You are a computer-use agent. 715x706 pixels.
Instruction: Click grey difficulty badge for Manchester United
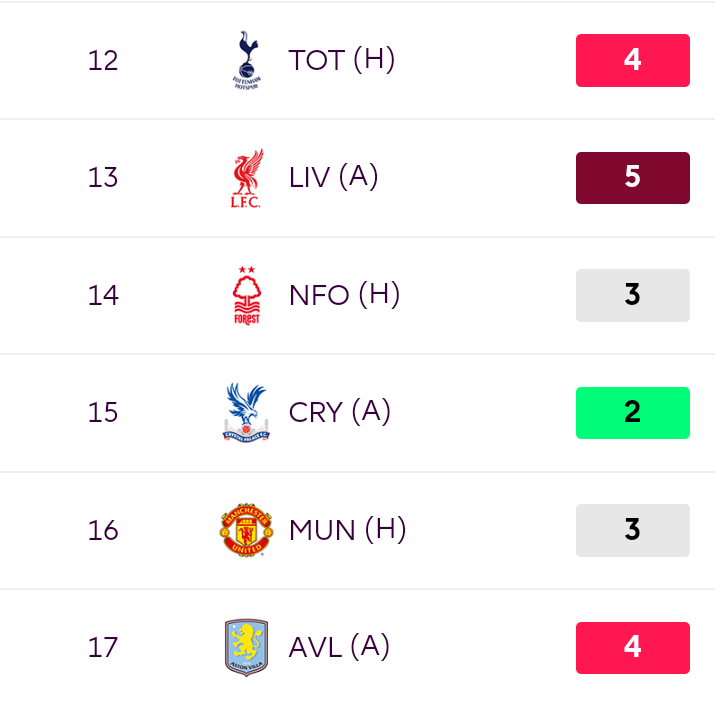[x=632, y=530]
